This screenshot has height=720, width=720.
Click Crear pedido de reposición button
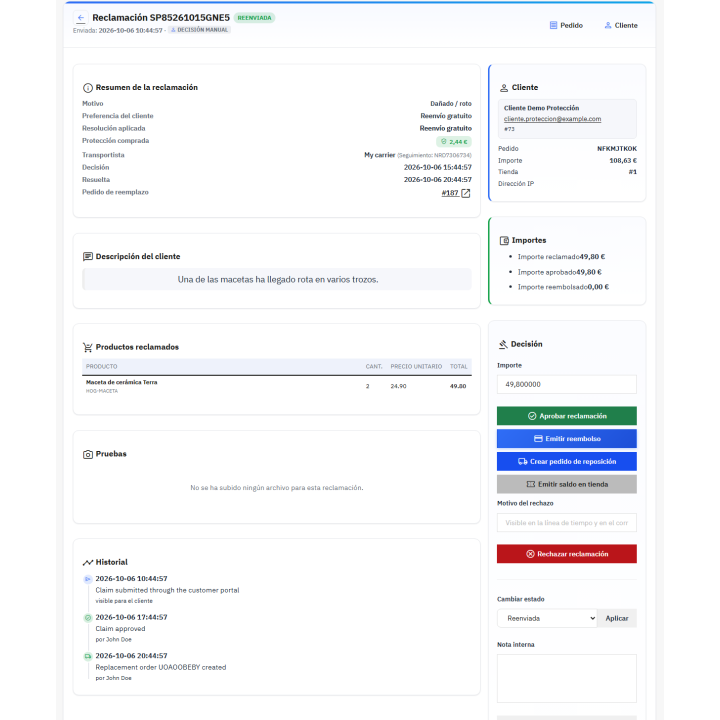click(567, 461)
